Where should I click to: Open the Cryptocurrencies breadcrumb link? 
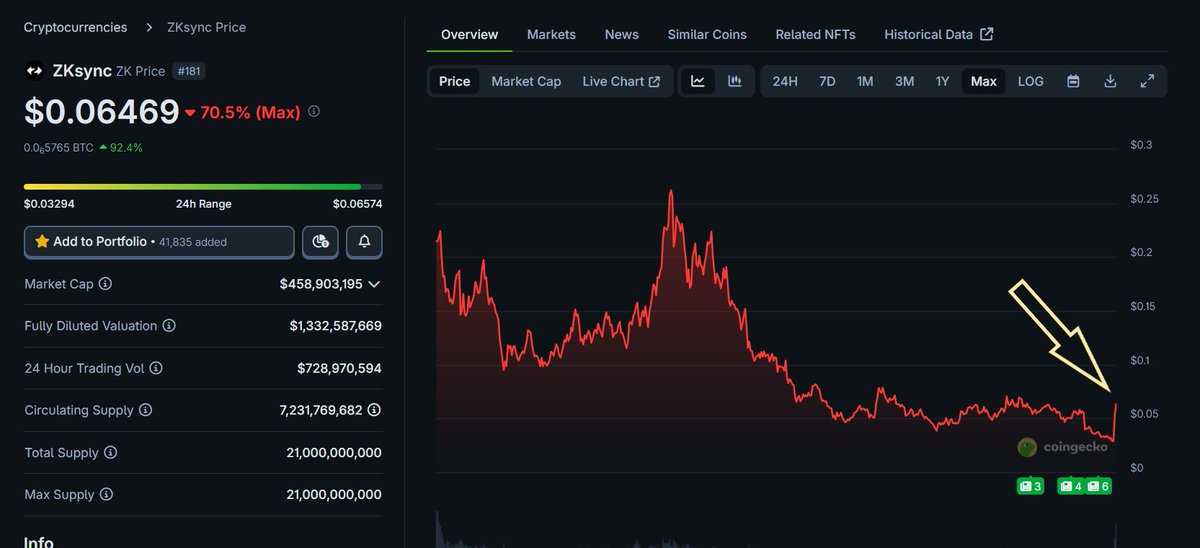76,27
